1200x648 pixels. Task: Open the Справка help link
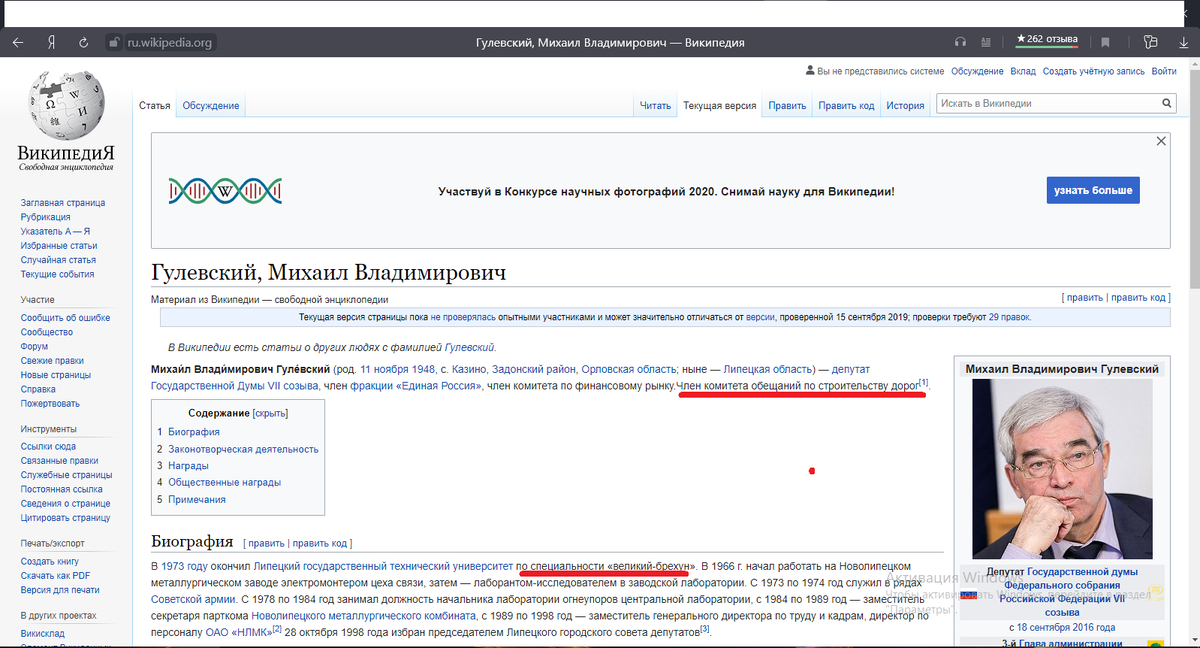coord(39,389)
